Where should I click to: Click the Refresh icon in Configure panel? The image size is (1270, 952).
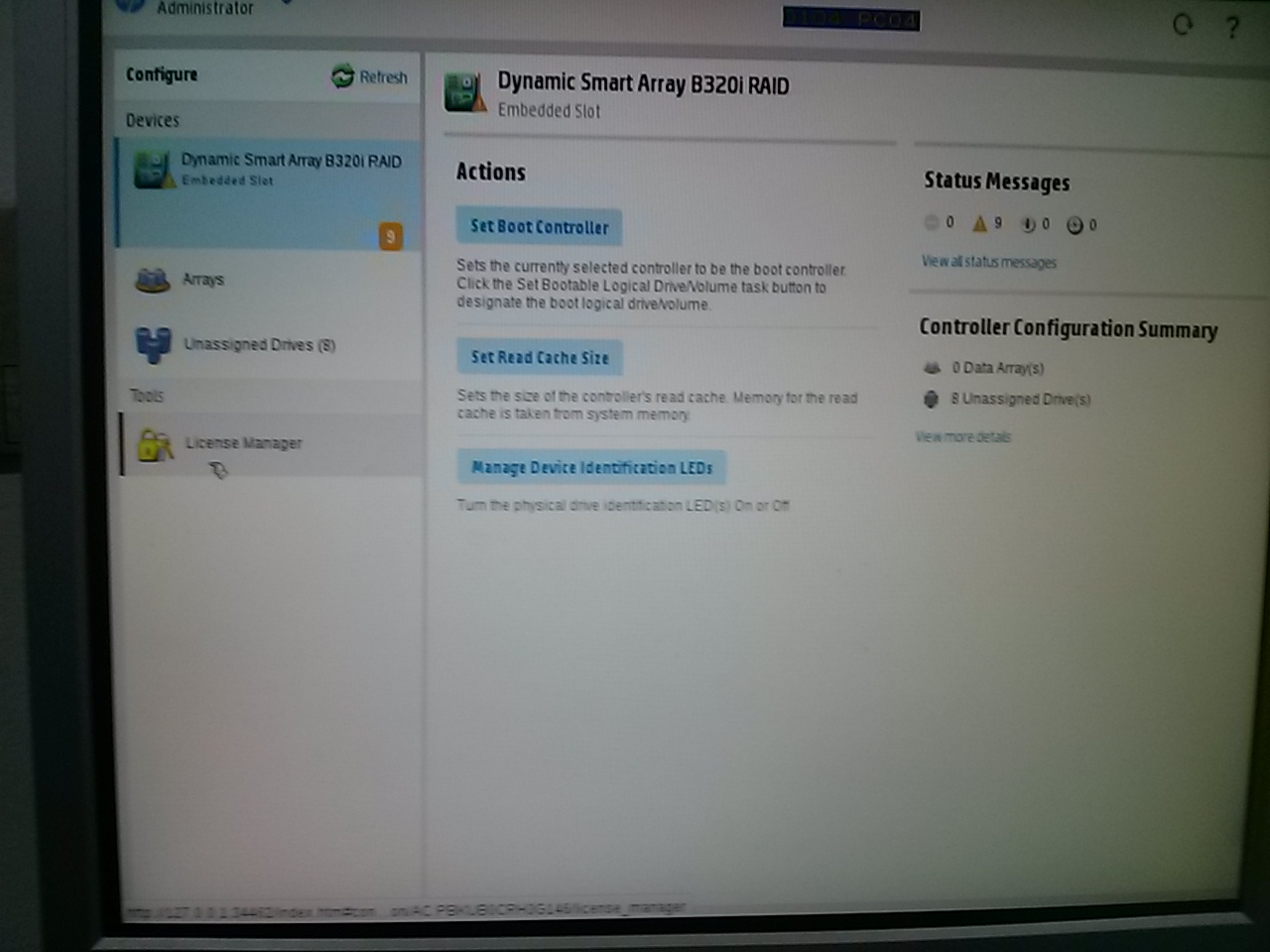pos(342,76)
